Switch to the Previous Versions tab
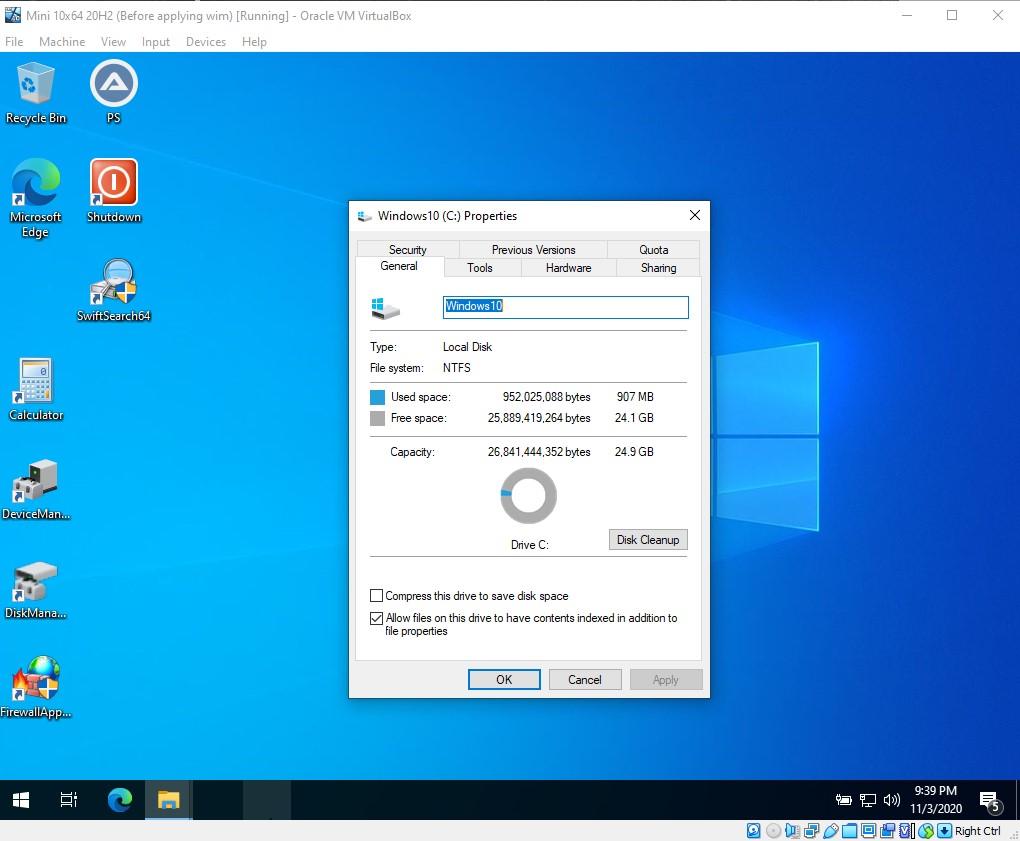Viewport: 1020px width, 841px height. click(533, 250)
